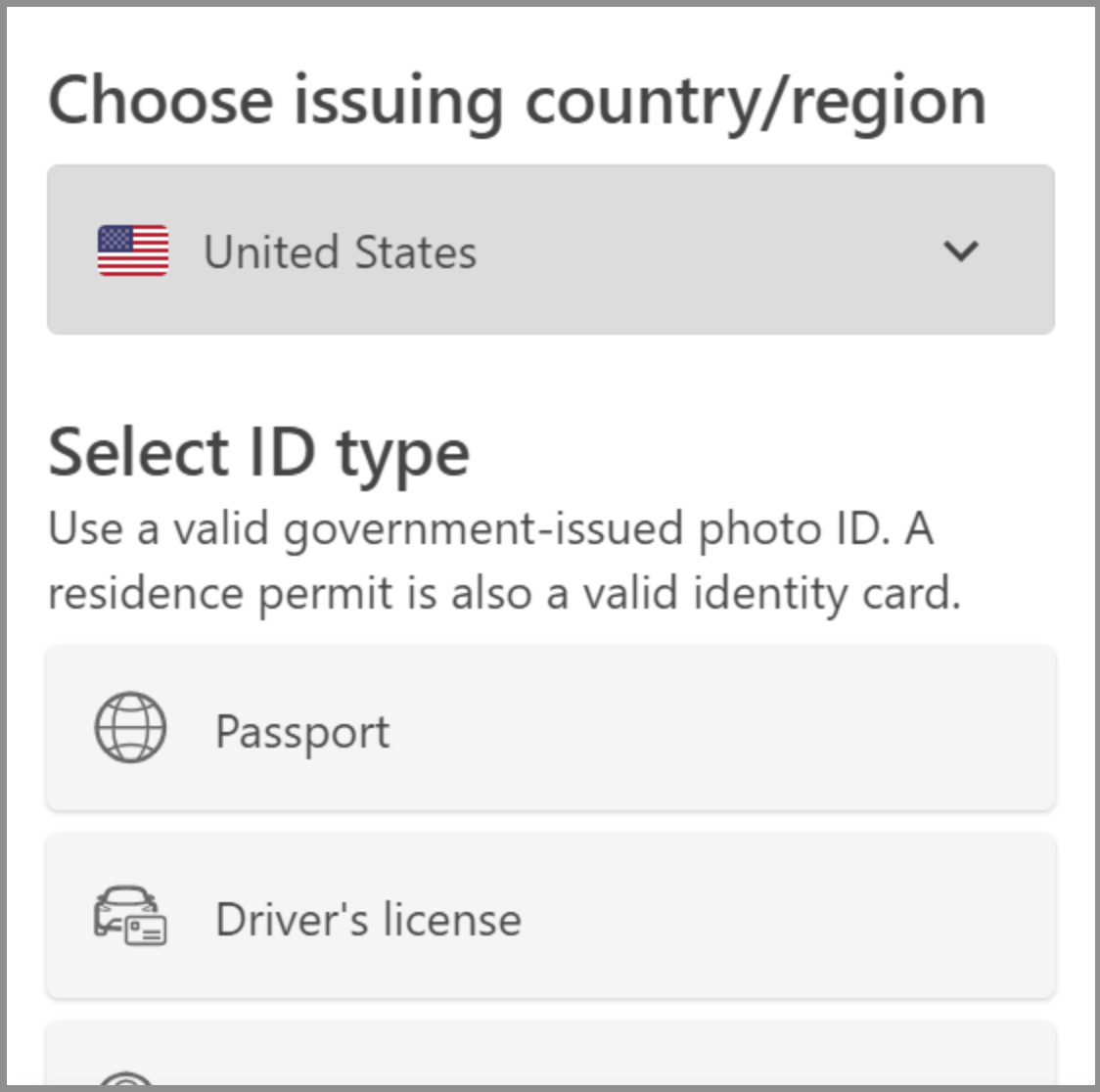Expand the country dropdown chevron arrow
Screen dimensions: 1100x1092
pyautogui.click(x=960, y=250)
